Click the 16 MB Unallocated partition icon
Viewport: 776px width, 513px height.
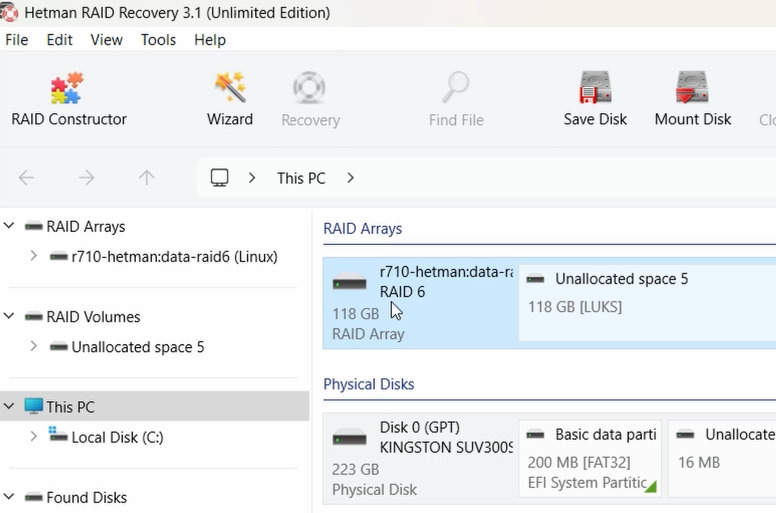[x=685, y=435]
